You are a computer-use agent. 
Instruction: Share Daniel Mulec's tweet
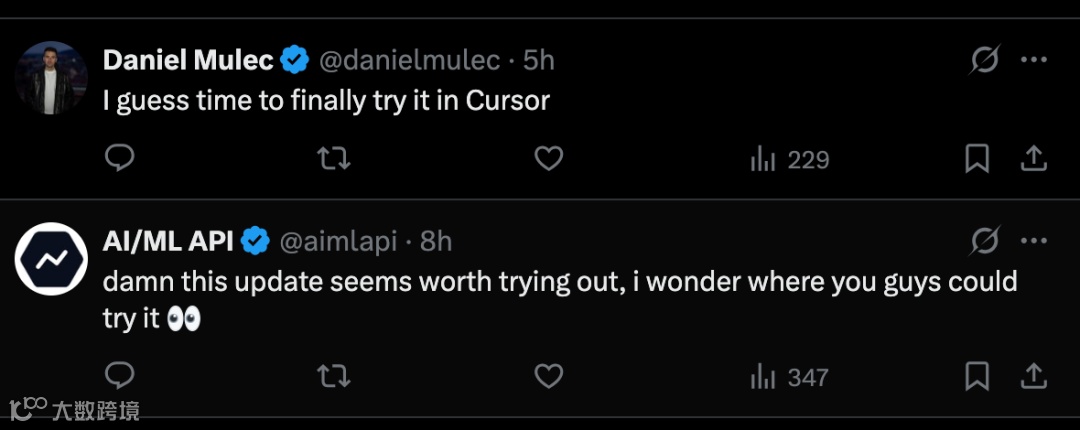coord(1033,159)
